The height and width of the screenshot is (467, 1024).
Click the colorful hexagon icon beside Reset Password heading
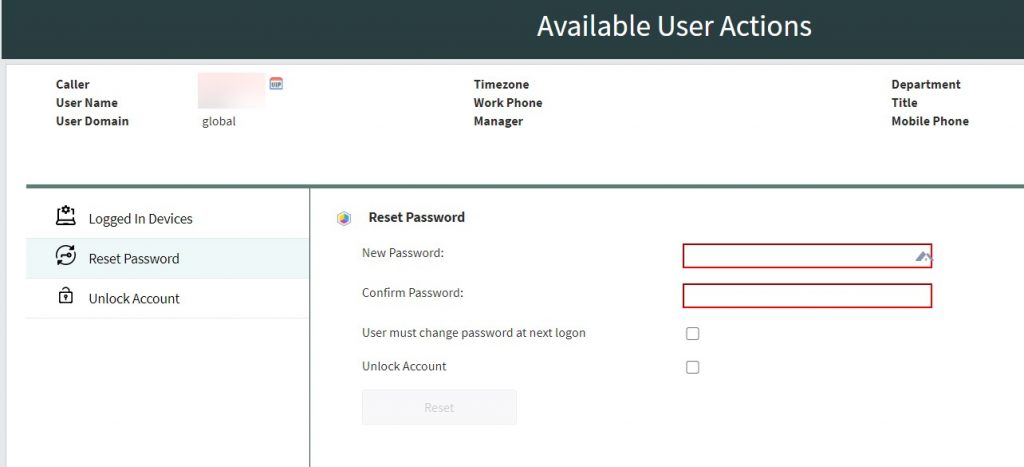click(x=344, y=219)
